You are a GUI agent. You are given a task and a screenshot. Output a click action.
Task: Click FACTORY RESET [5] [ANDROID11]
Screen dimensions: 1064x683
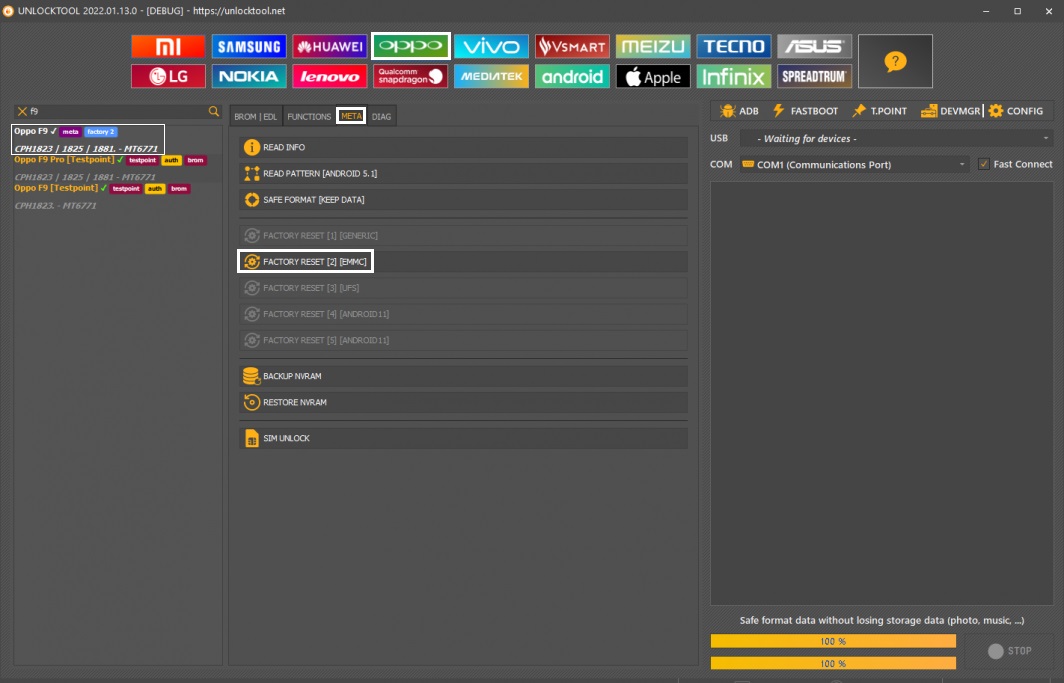click(x=463, y=340)
